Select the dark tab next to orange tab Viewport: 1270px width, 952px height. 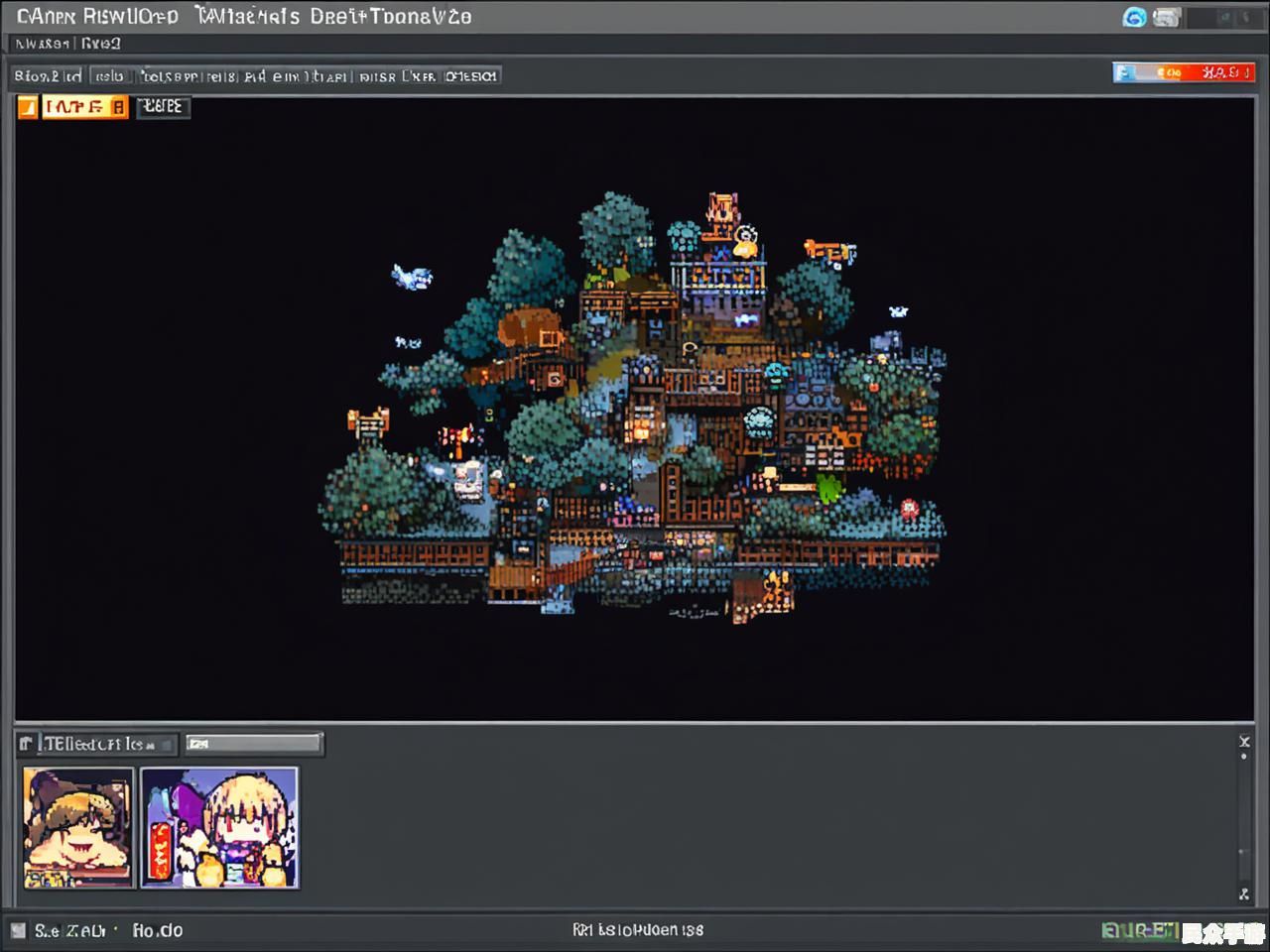click(x=163, y=107)
